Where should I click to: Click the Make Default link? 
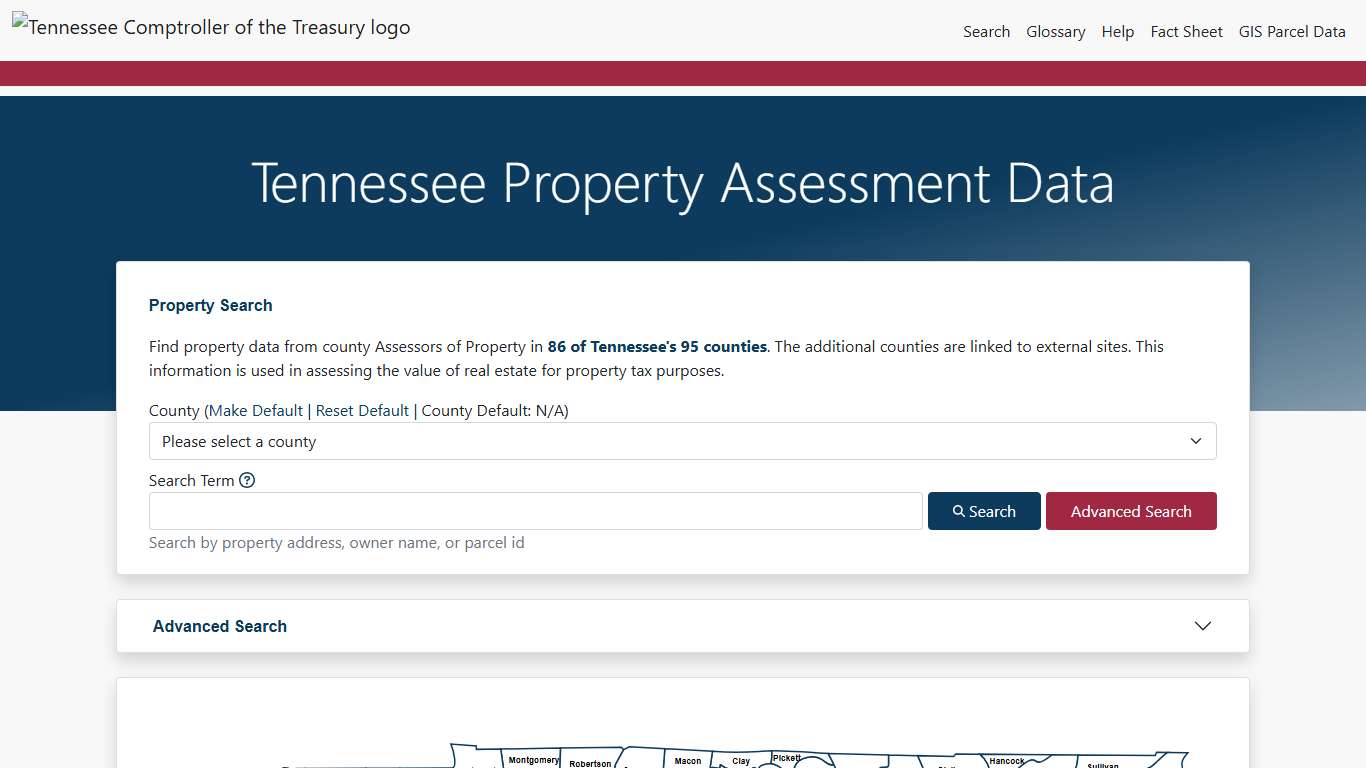click(x=256, y=410)
